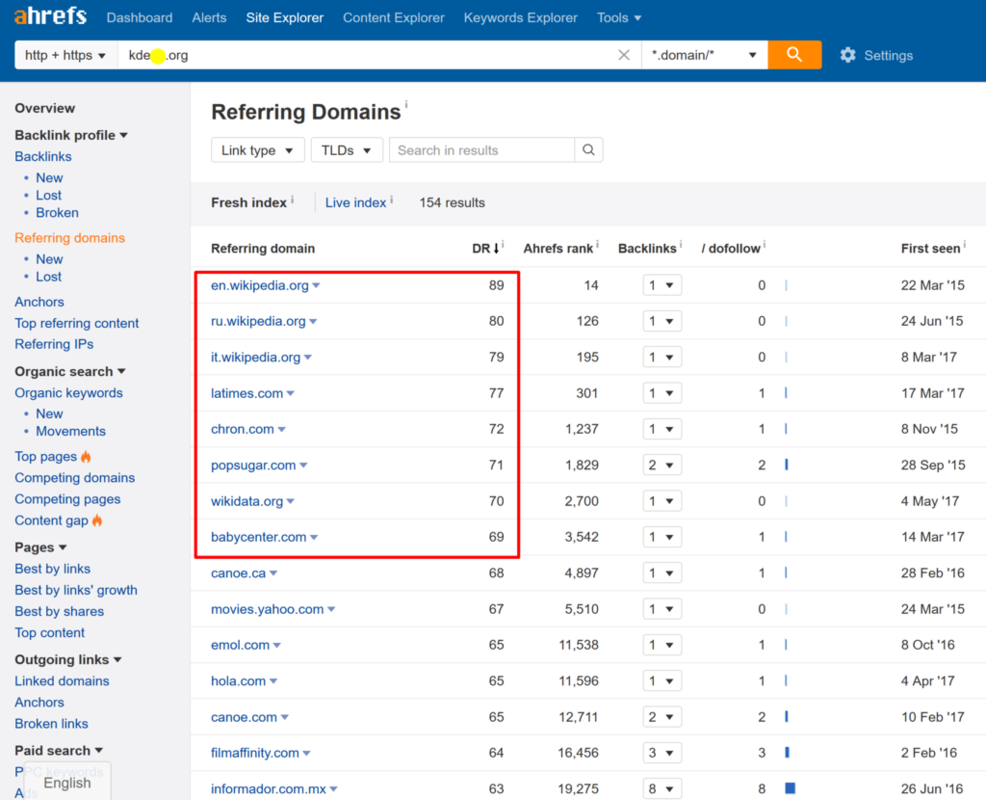The width and height of the screenshot is (986, 800).
Task: Open the http + https protocol dropdown
Action: [66, 55]
